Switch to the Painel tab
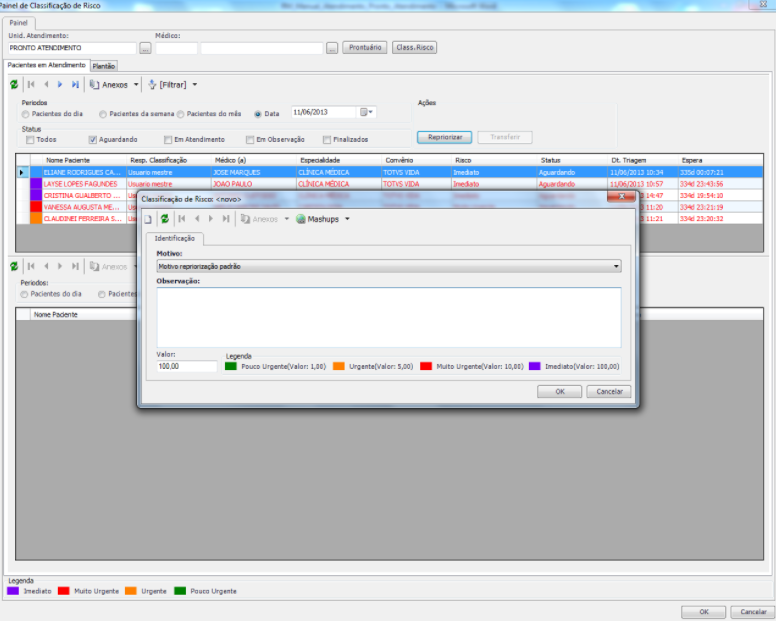This screenshot has height=621, width=776. (19, 23)
